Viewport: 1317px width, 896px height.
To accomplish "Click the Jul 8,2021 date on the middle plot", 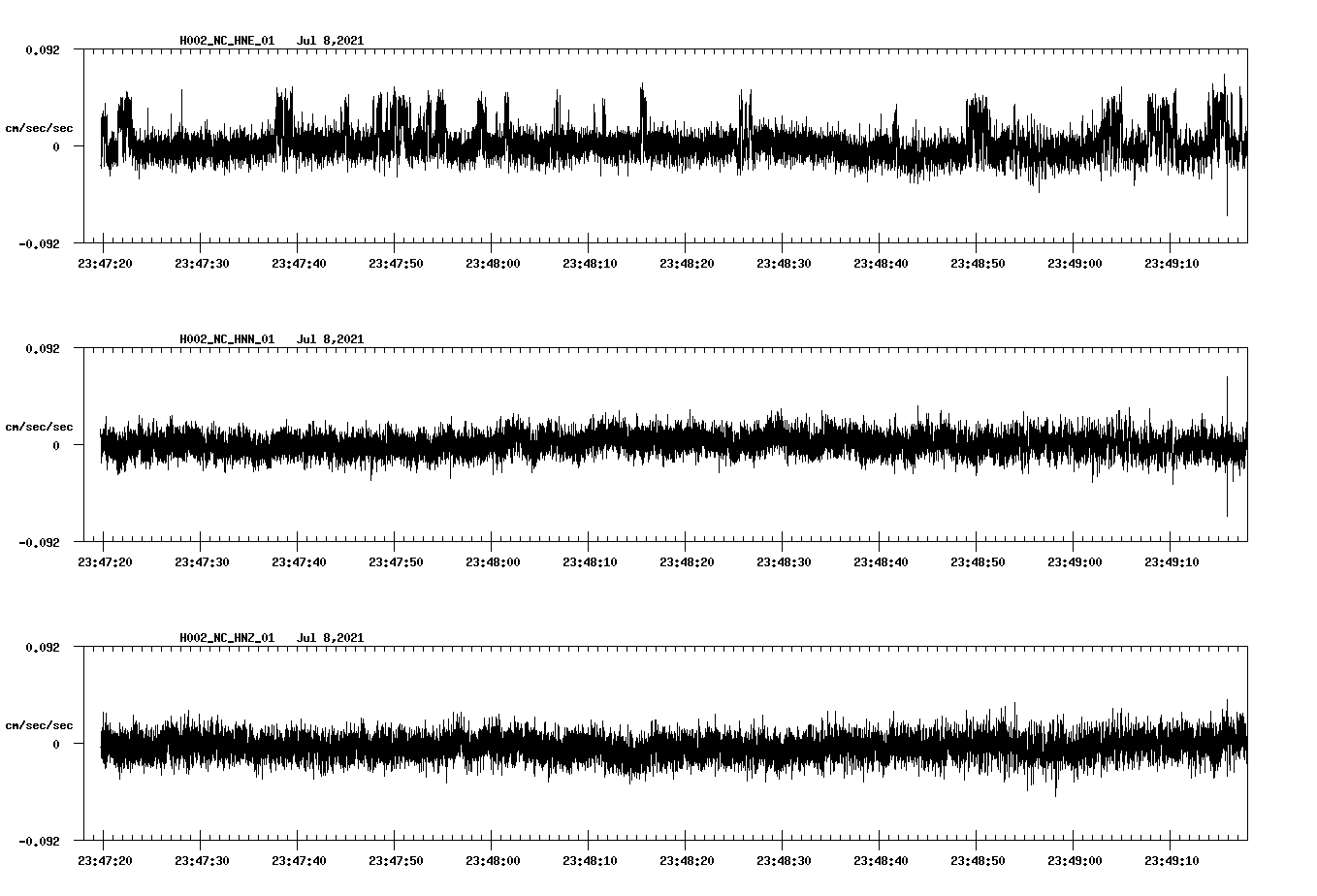I will 332,338.
